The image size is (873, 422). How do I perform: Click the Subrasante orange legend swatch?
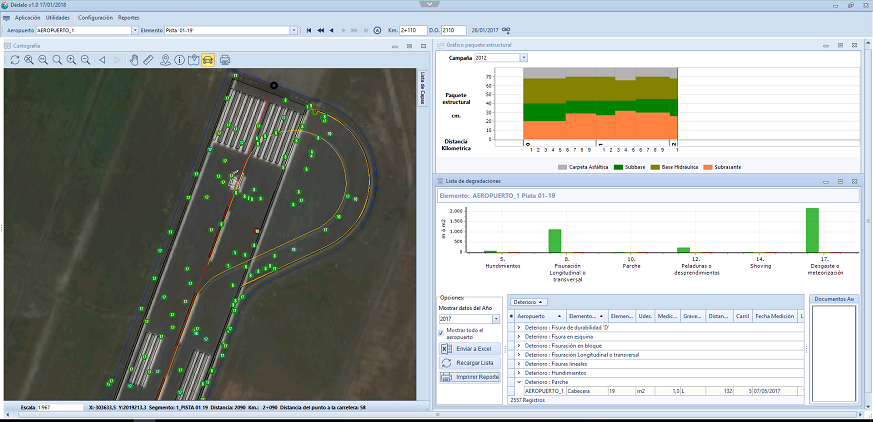coord(707,167)
